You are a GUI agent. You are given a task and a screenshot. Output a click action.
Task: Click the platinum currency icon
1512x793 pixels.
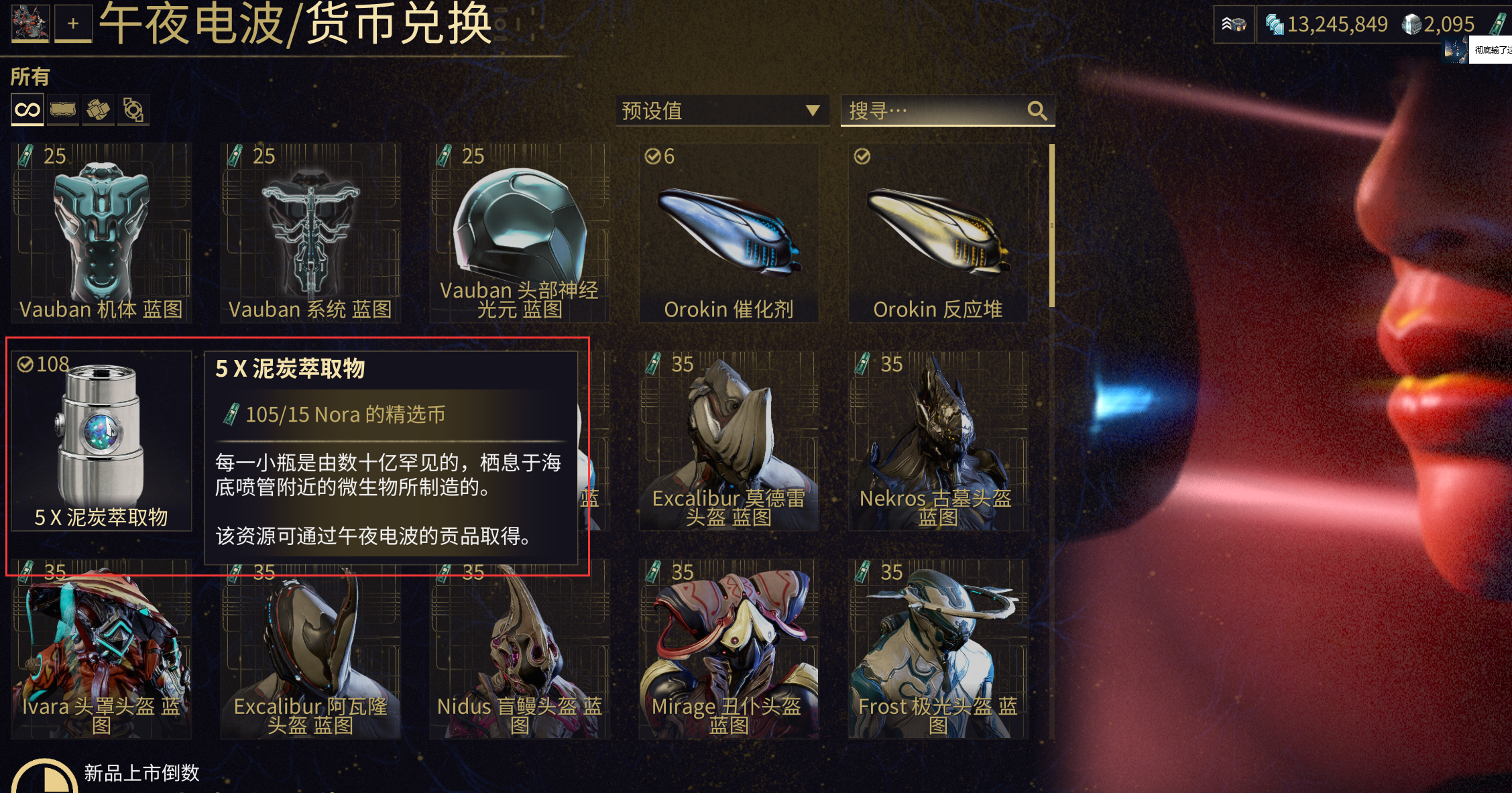[x=1412, y=25]
